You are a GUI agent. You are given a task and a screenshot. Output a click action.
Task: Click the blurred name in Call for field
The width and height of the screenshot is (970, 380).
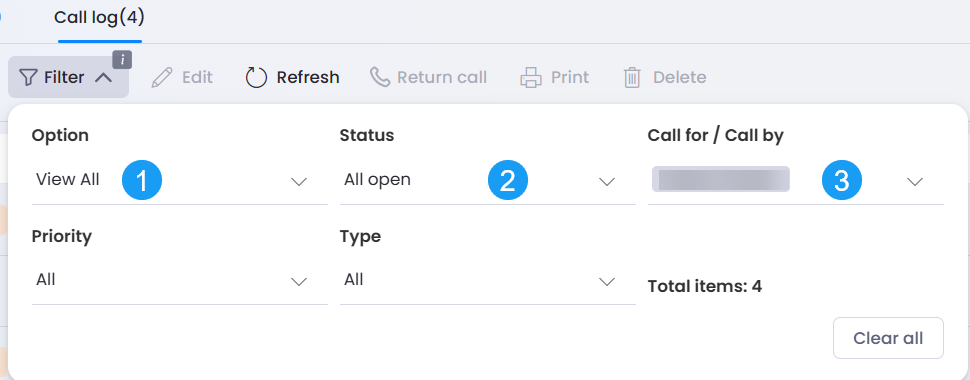click(x=721, y=179)
